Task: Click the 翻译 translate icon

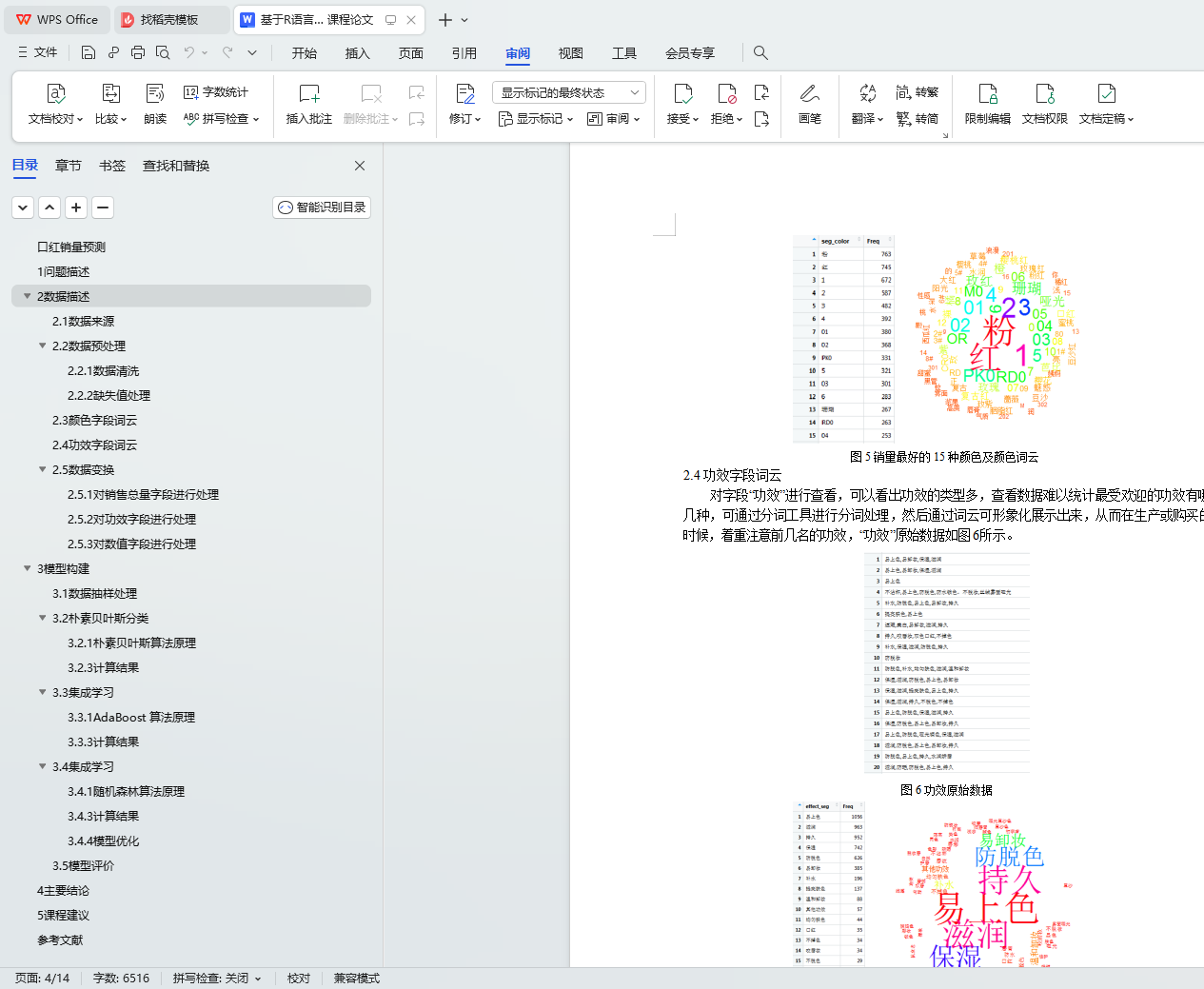Action: tap(867, 105)
